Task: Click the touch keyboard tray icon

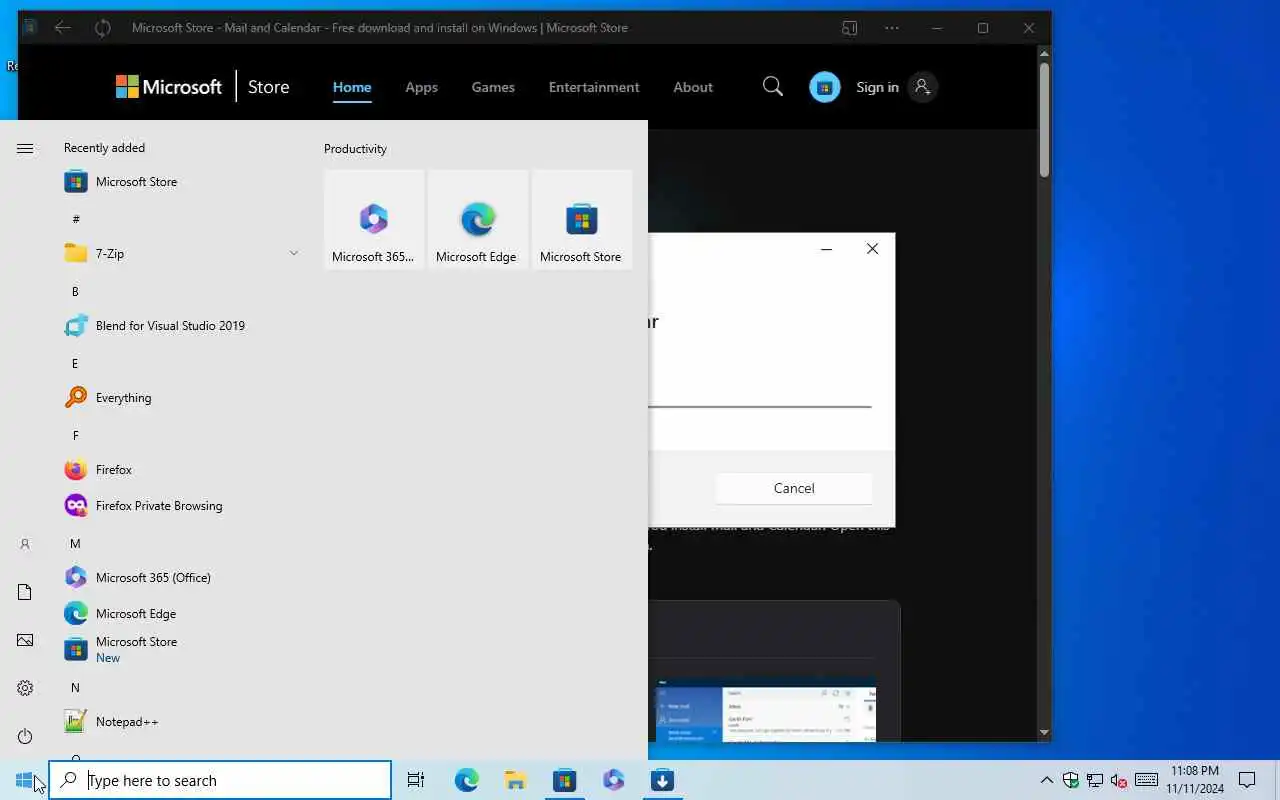Action: (x=1147, y=780)
